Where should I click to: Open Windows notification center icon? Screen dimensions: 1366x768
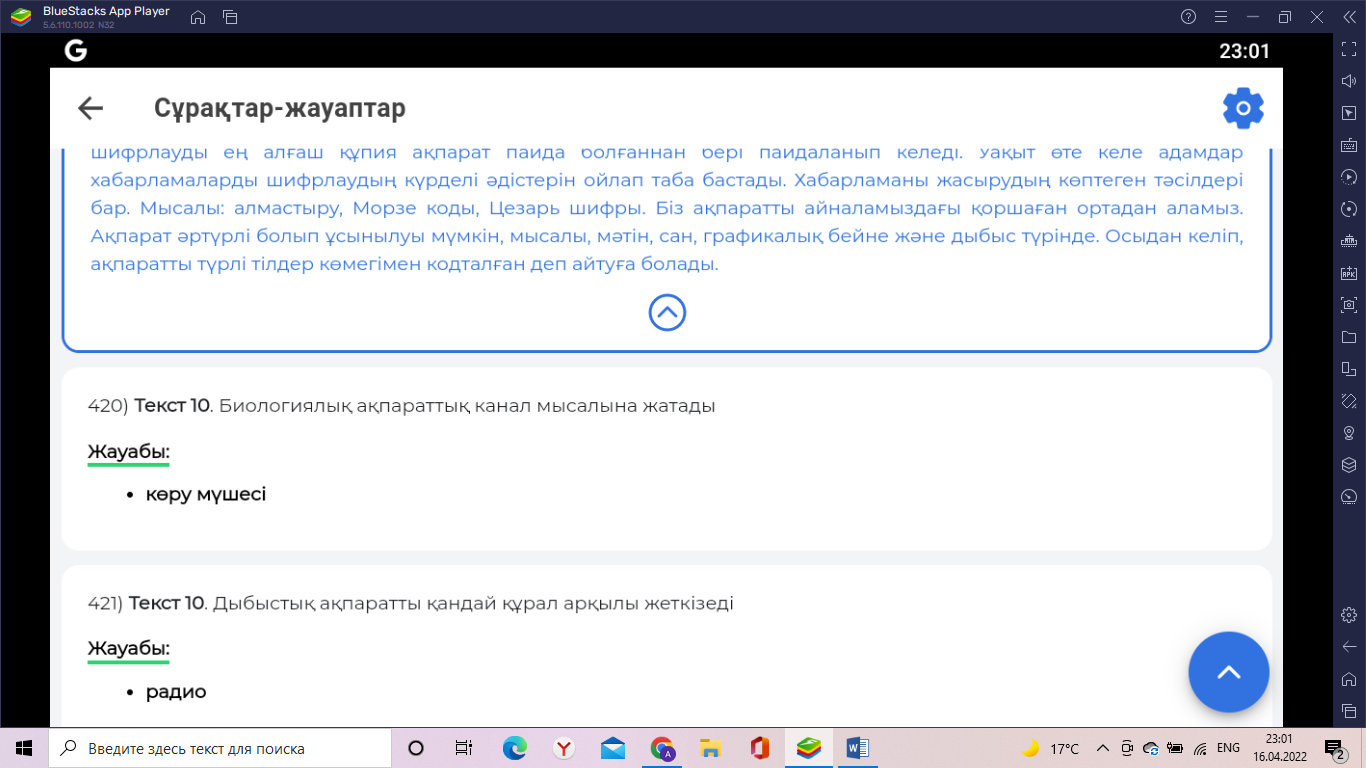point(1334,748)
